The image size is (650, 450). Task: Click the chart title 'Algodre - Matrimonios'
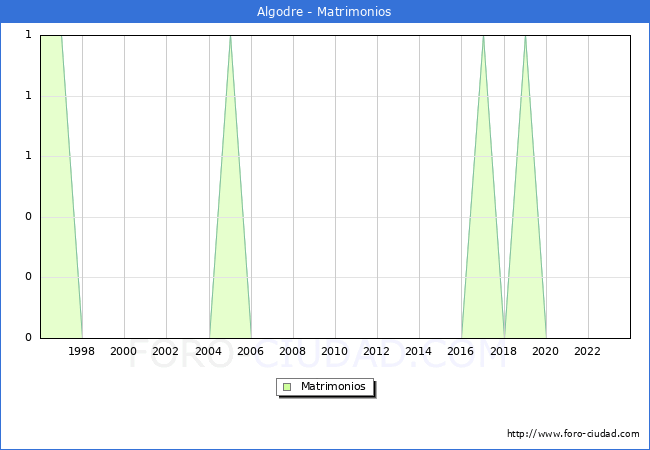click(324, 12)
